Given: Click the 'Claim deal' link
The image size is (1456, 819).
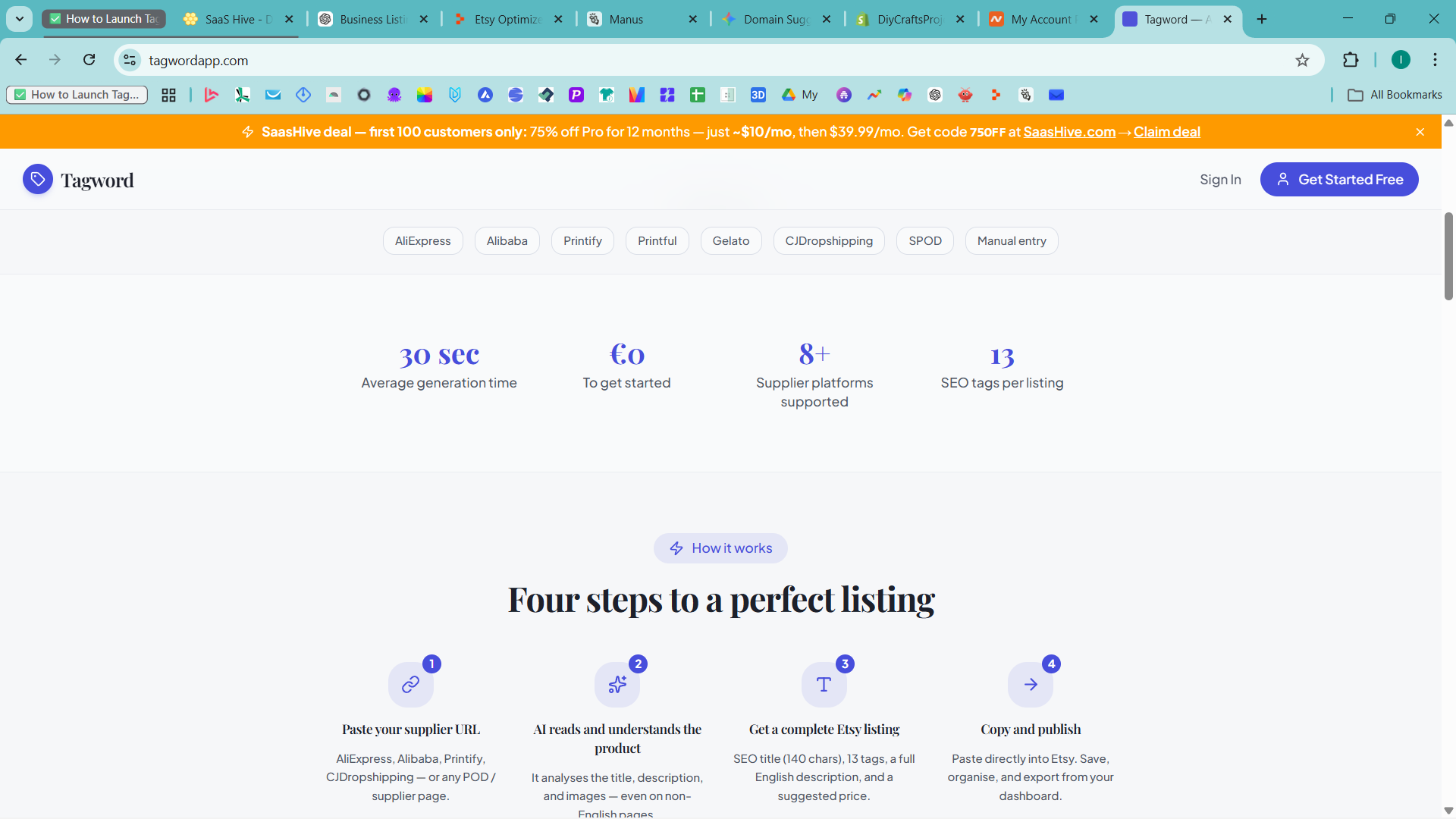Looking at the screenshot, I should [1166, 132].
